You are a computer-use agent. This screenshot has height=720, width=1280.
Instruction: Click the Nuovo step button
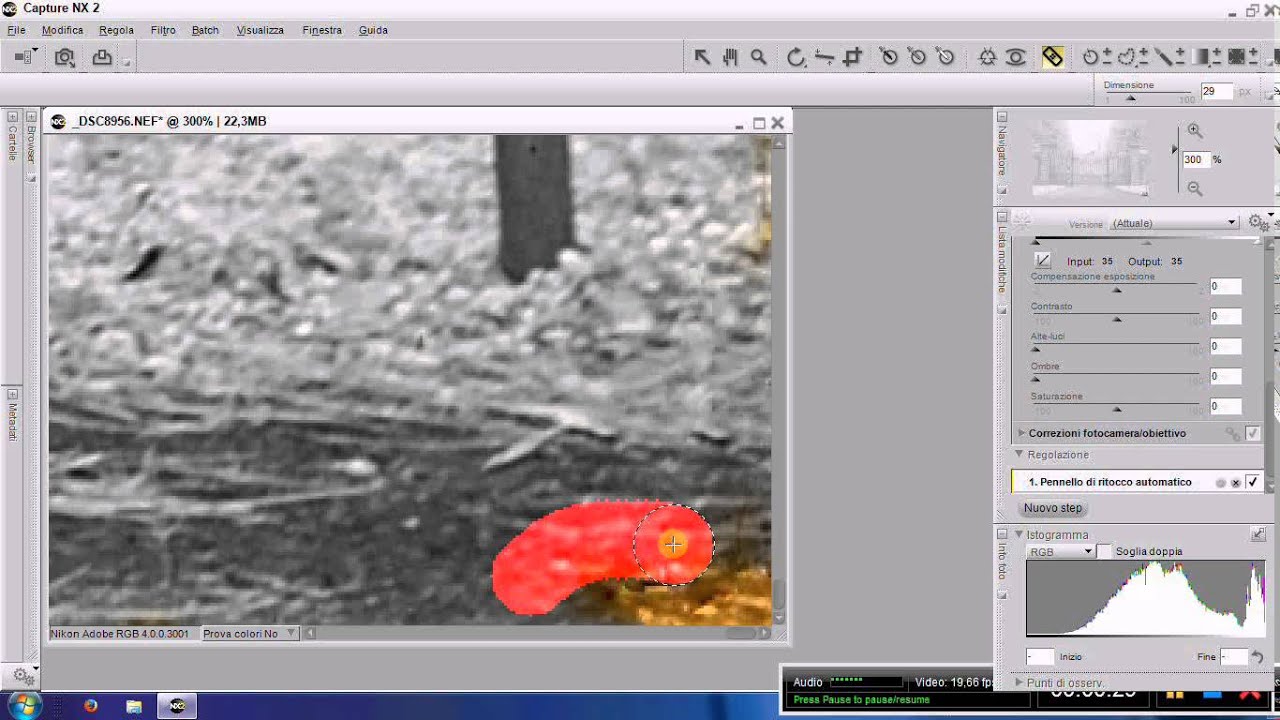(1053, 508)
